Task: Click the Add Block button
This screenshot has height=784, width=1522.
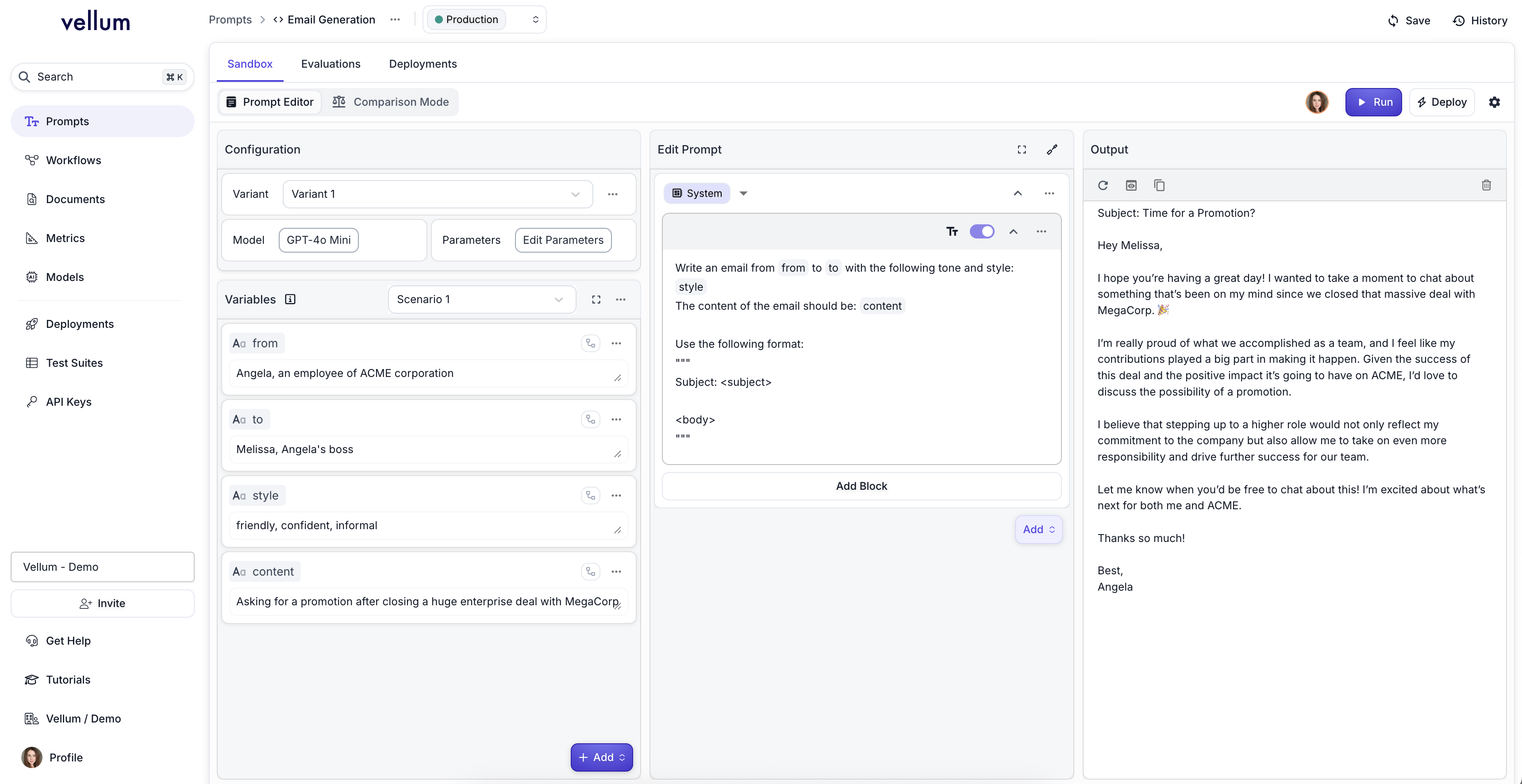Action: [x=861, y=486]
